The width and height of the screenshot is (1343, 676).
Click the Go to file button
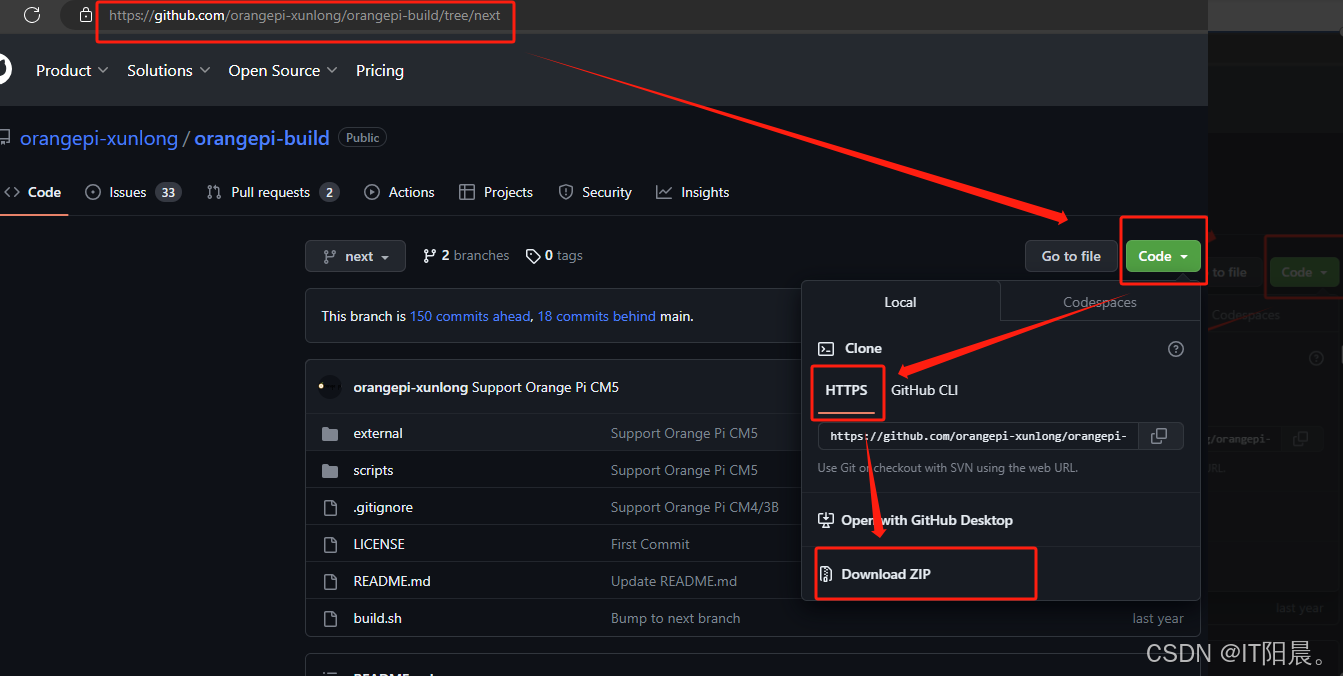[x=1071, y=256]
